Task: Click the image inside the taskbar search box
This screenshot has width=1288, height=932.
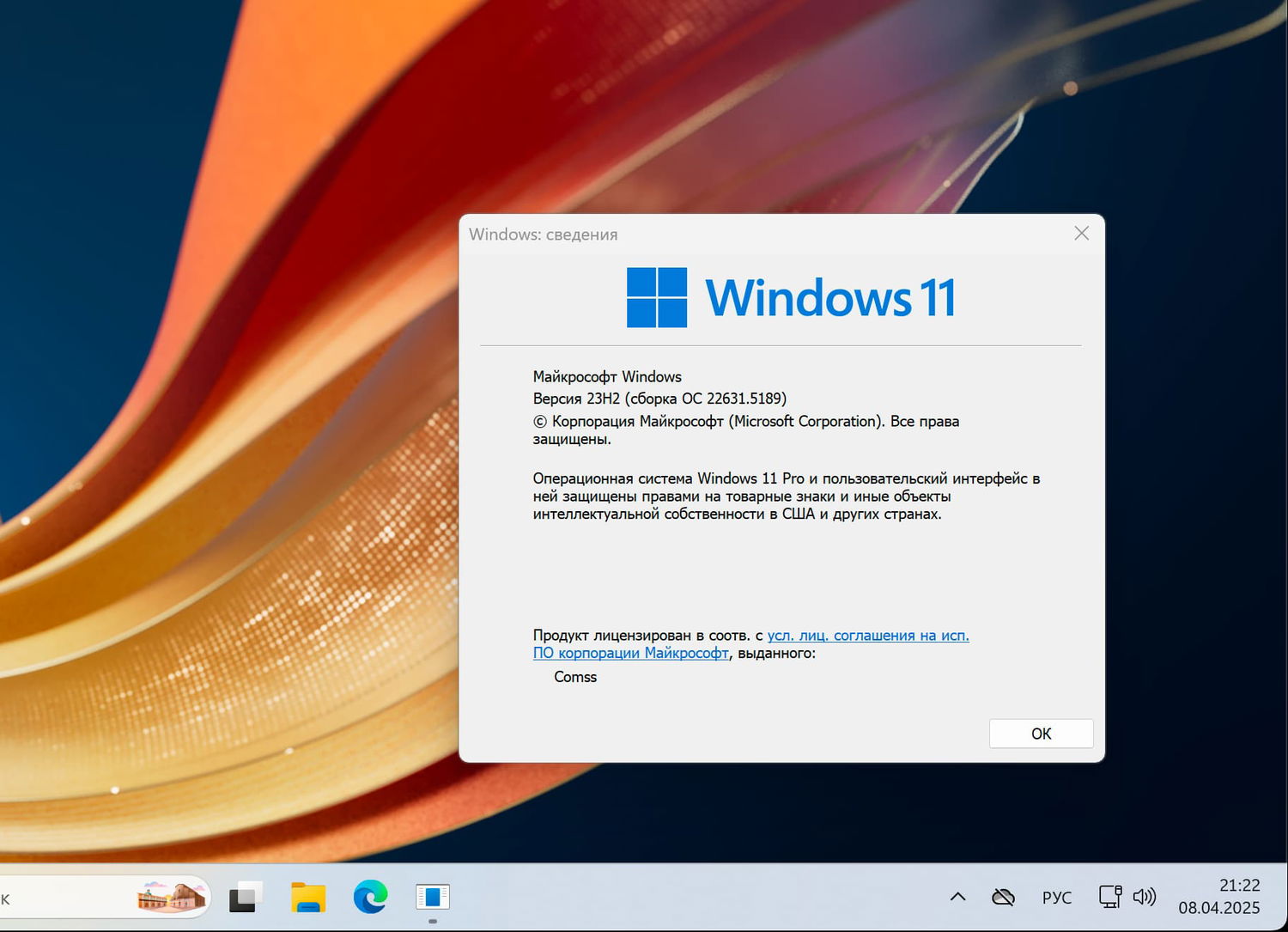Action: coord(172,897)
